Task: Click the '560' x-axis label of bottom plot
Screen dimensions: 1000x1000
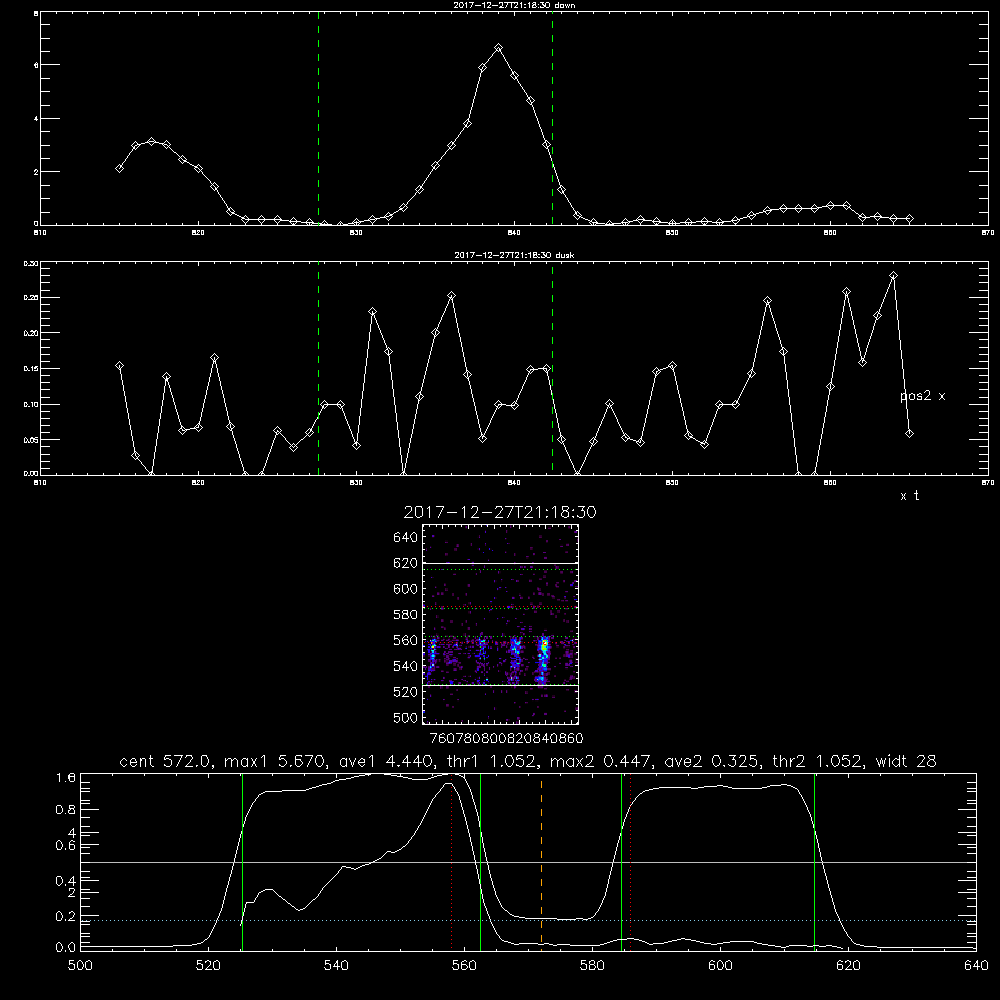Action: 464,966
